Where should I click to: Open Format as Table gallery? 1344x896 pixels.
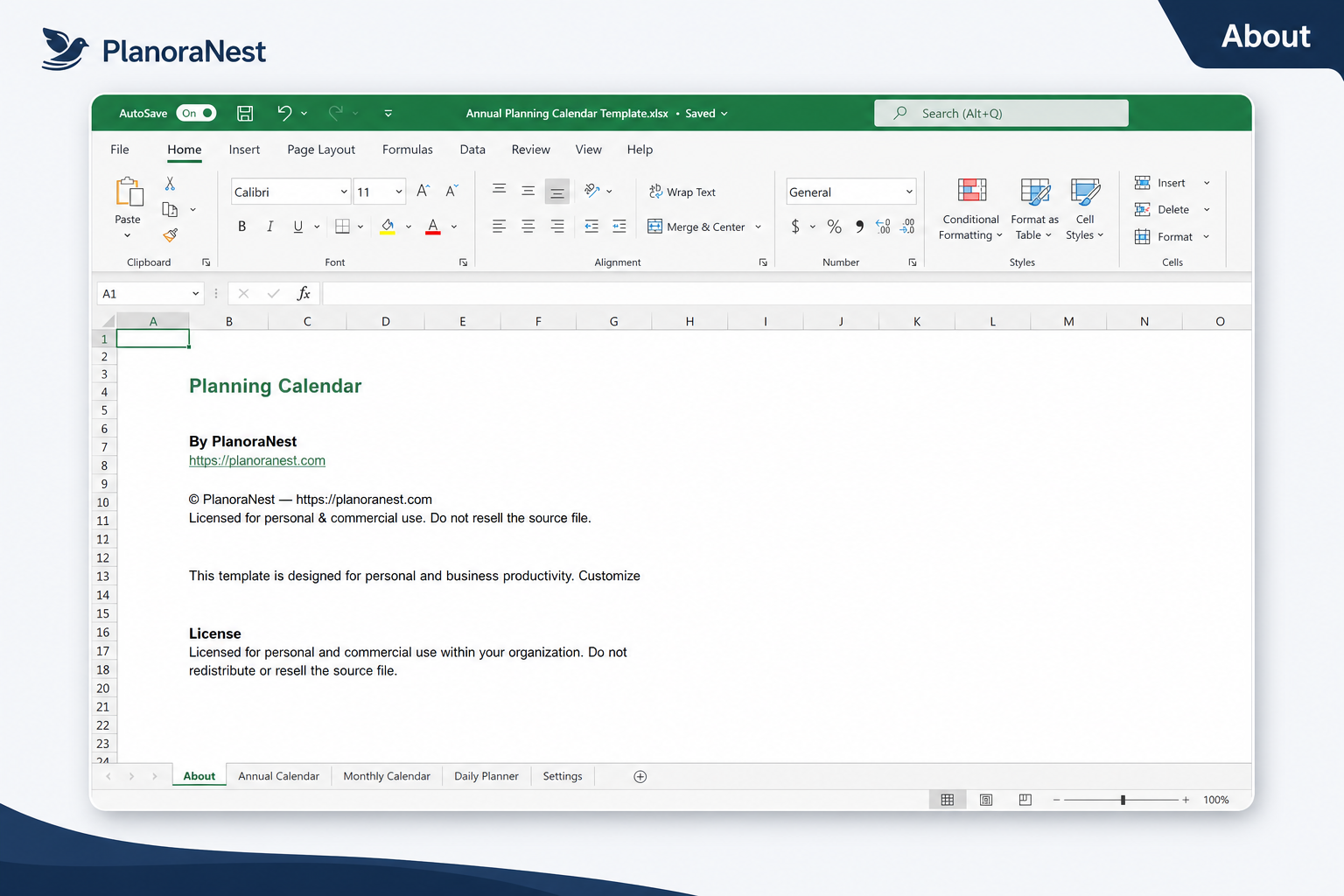pos(1034,209)
